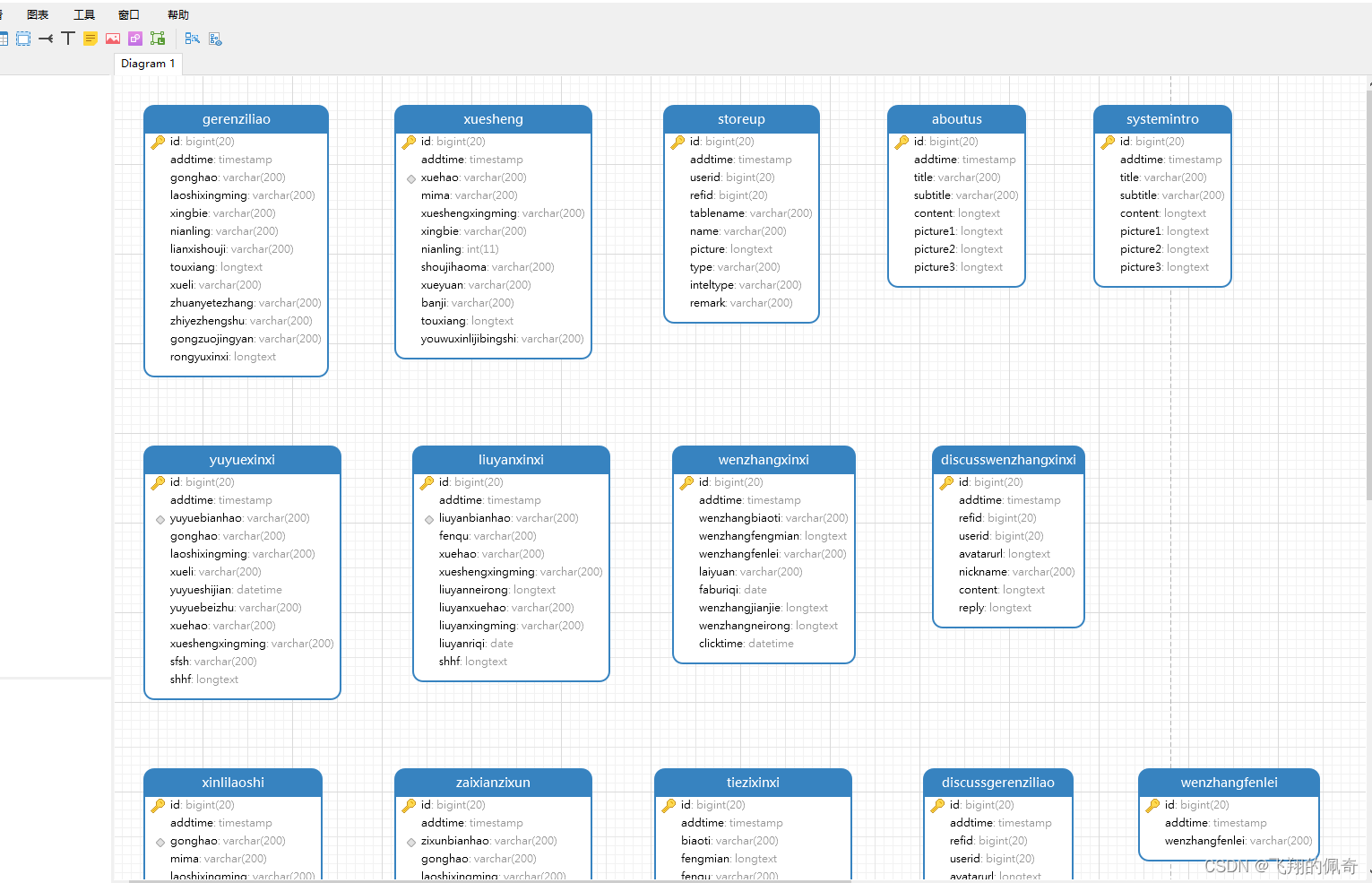Select the yellow Note tool
This screenshot has width=1372, height=883.
[90, 38]
